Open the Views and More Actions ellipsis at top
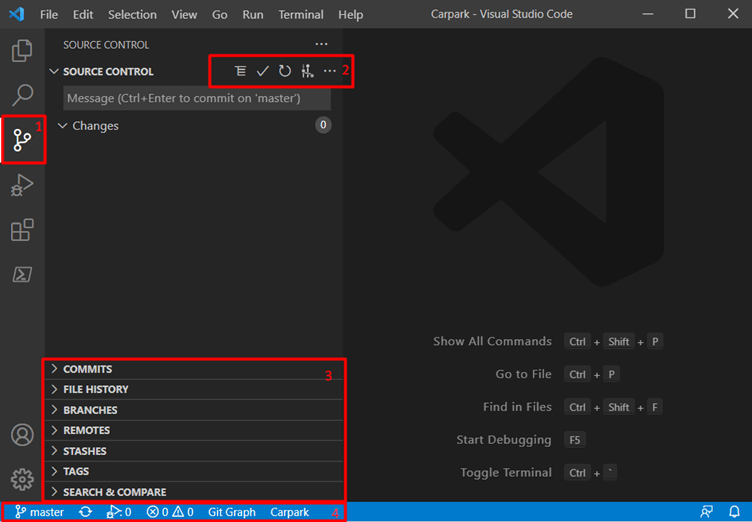Image resolution: width=752 pixels, height=522 pixels. pos(321,44)
